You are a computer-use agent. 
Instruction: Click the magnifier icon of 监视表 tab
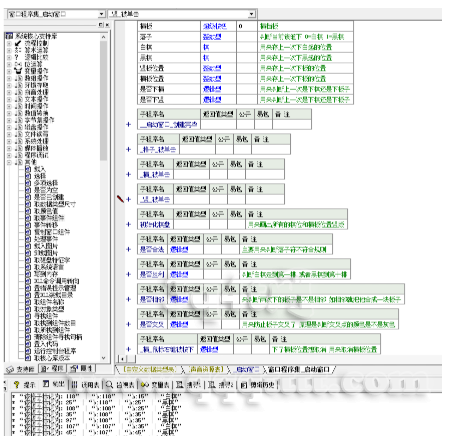109,385
